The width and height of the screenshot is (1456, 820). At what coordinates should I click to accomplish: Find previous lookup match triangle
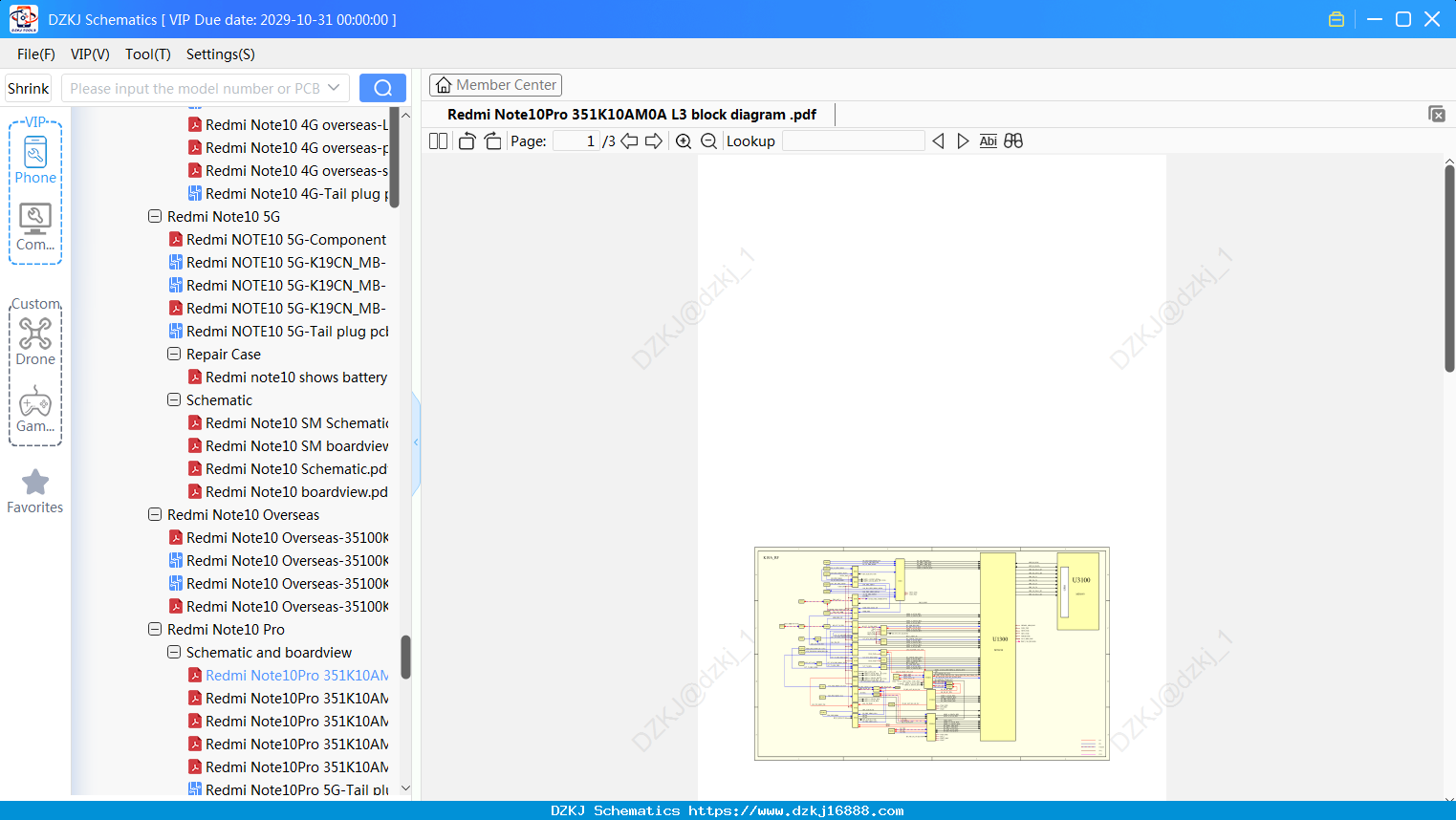(938, 140)
